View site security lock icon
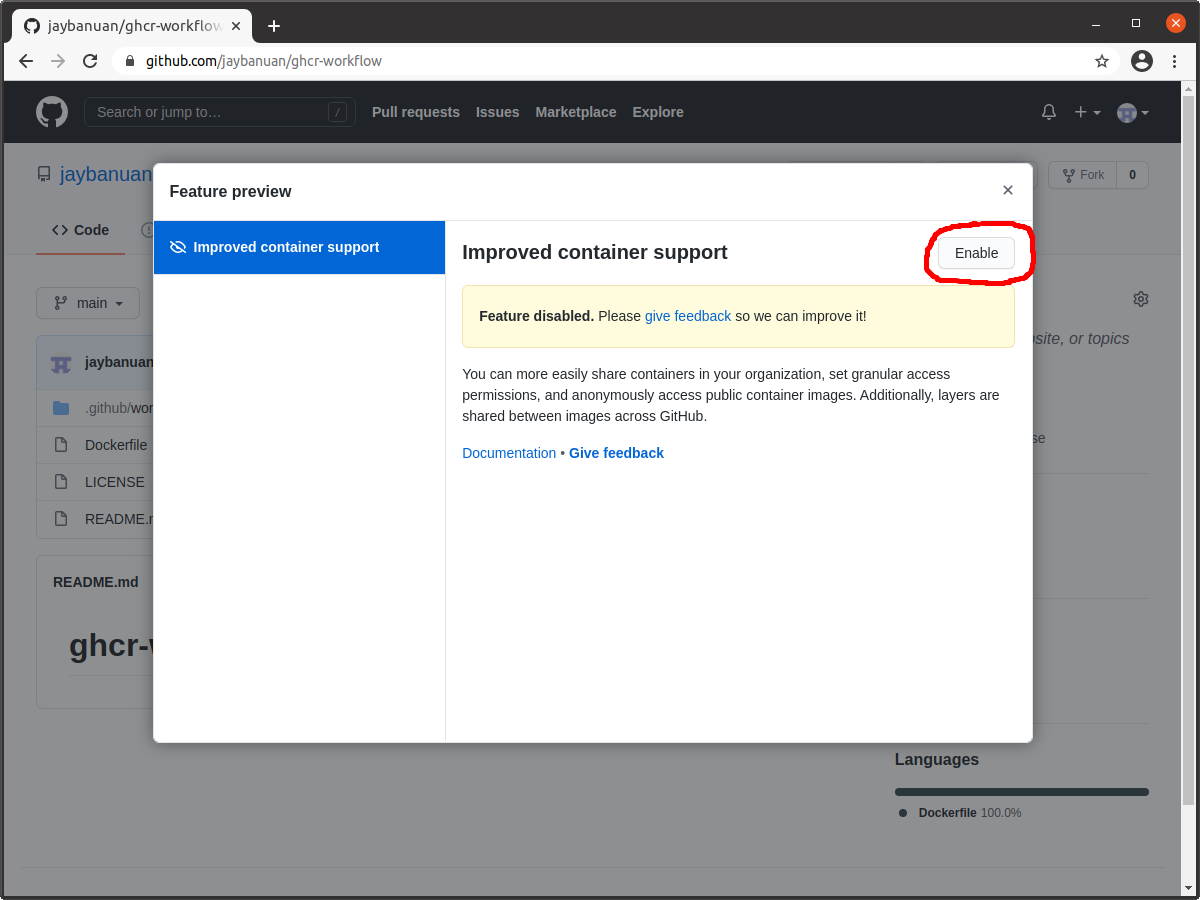Screen dimensions: 1200x900 point(129,61)
